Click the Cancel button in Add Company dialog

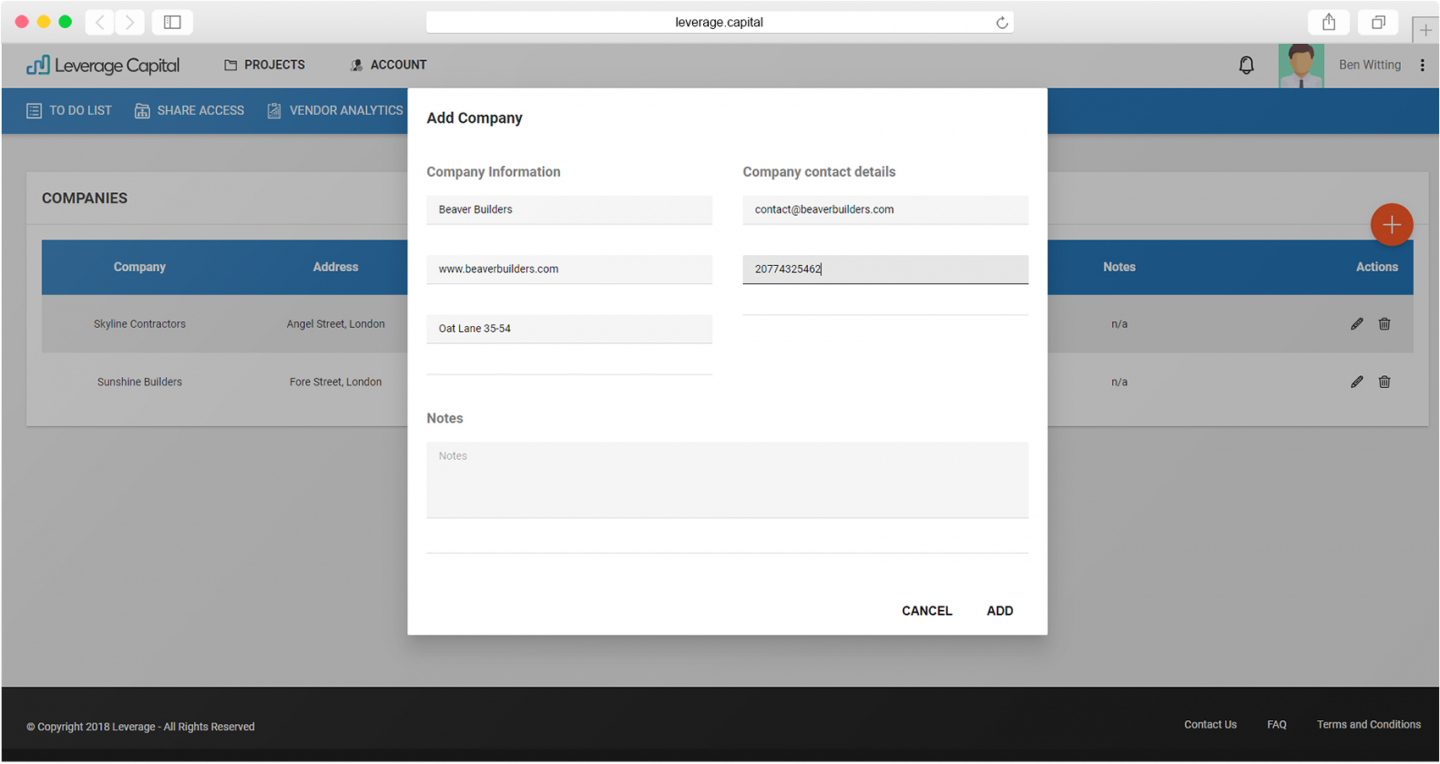927,611
